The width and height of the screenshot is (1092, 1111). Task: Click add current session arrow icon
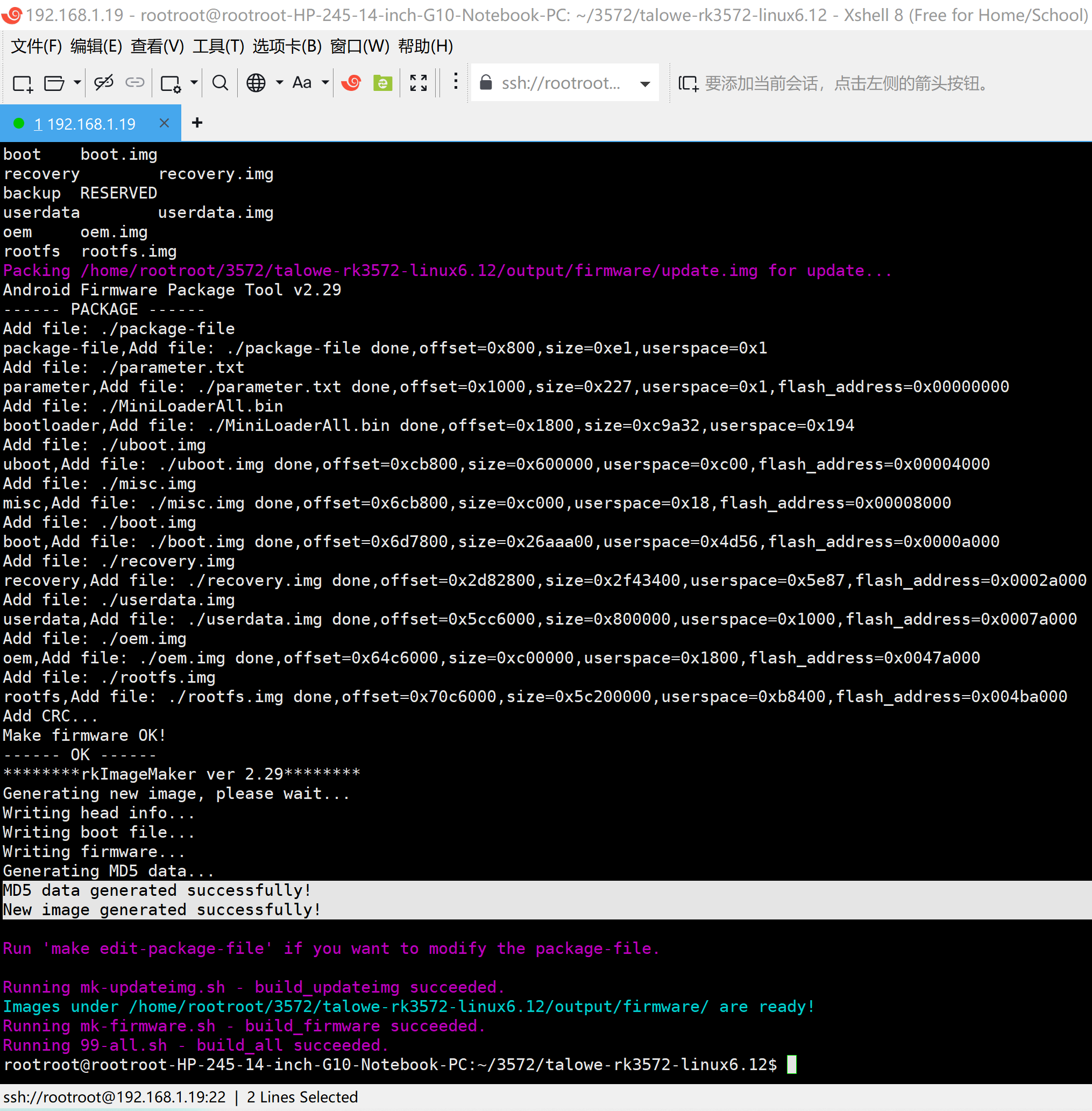pos(688,84)
